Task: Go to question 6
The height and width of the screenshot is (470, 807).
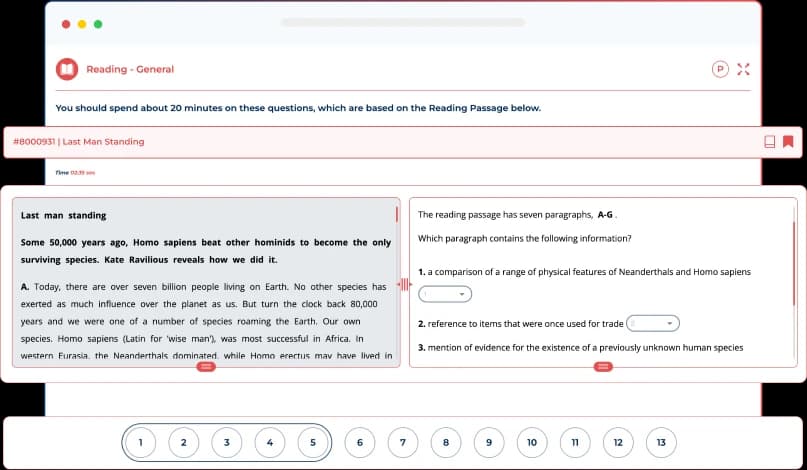Action: pos(359,442)
